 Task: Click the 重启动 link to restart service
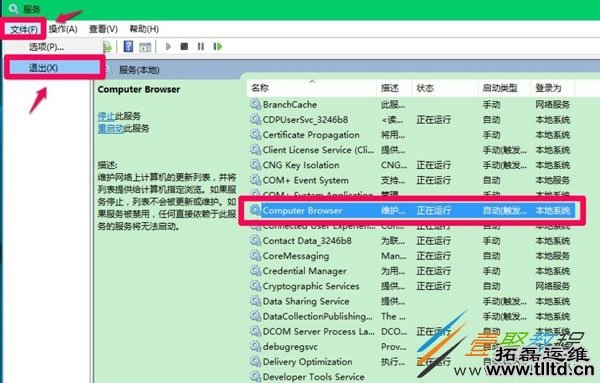pyautogui.click(x=111, y=129)
